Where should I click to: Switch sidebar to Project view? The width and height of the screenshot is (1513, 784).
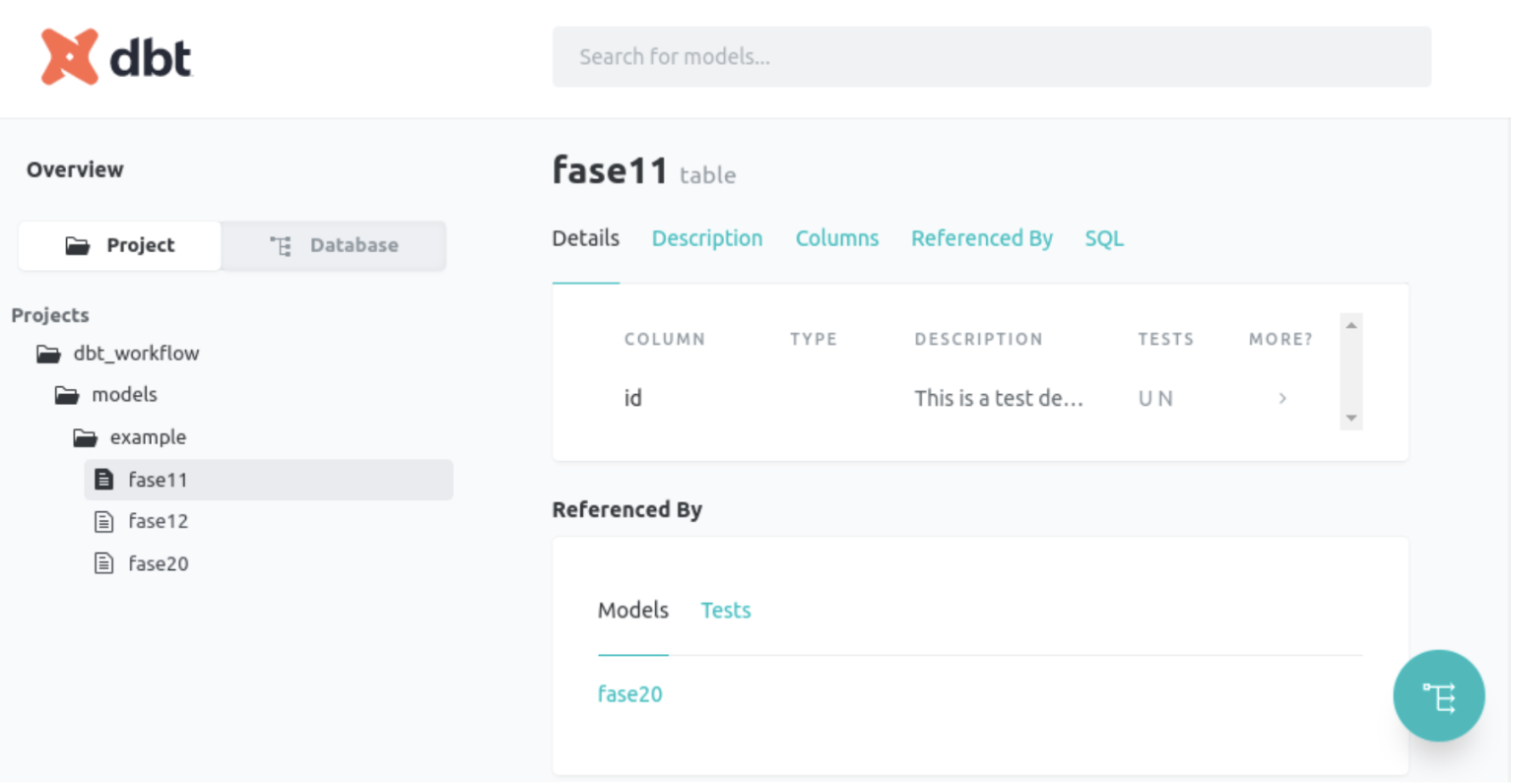(120, 245)
